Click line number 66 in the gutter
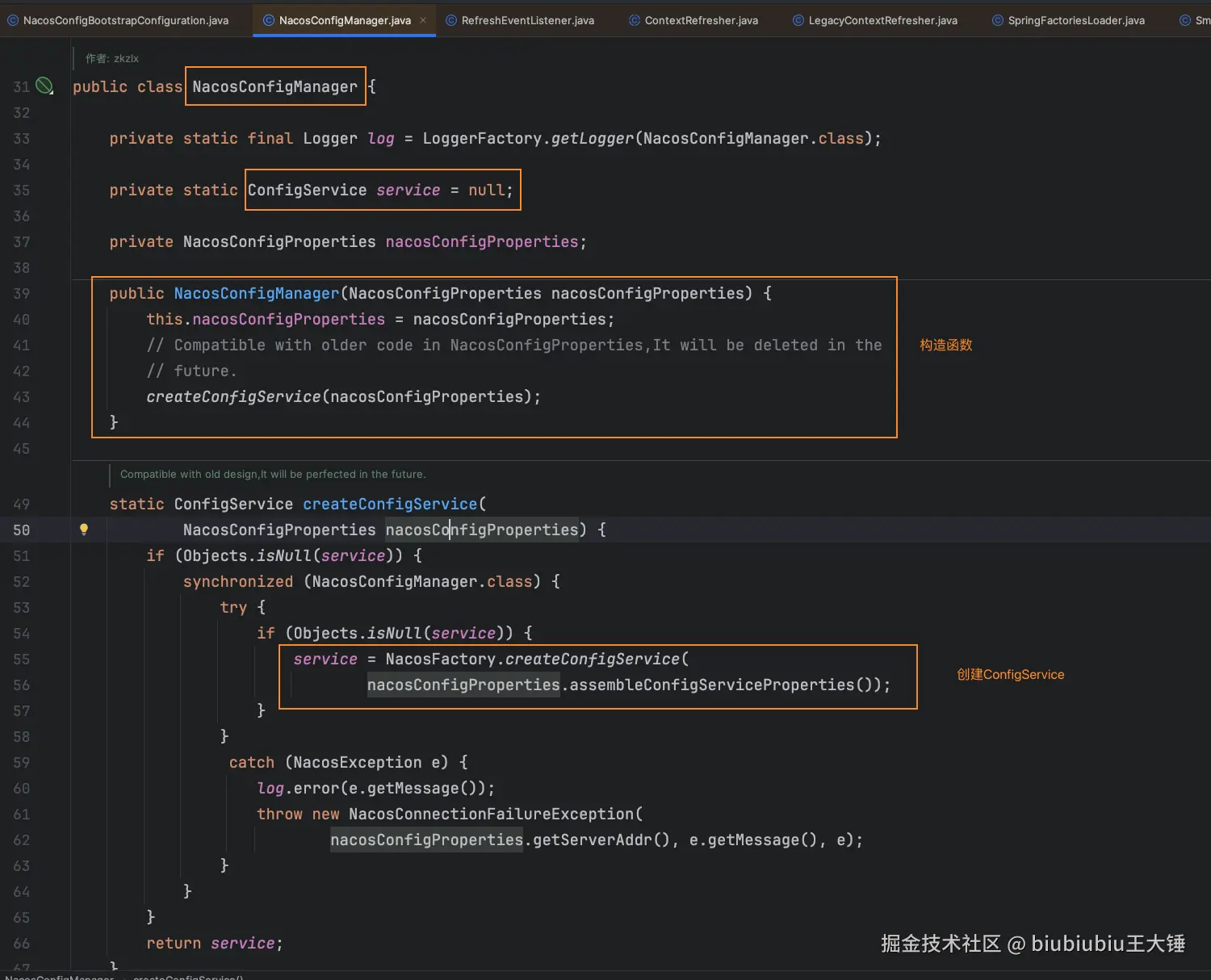Image resolution: width=1211 pixels, height=980 pixels. coord(21,943)
